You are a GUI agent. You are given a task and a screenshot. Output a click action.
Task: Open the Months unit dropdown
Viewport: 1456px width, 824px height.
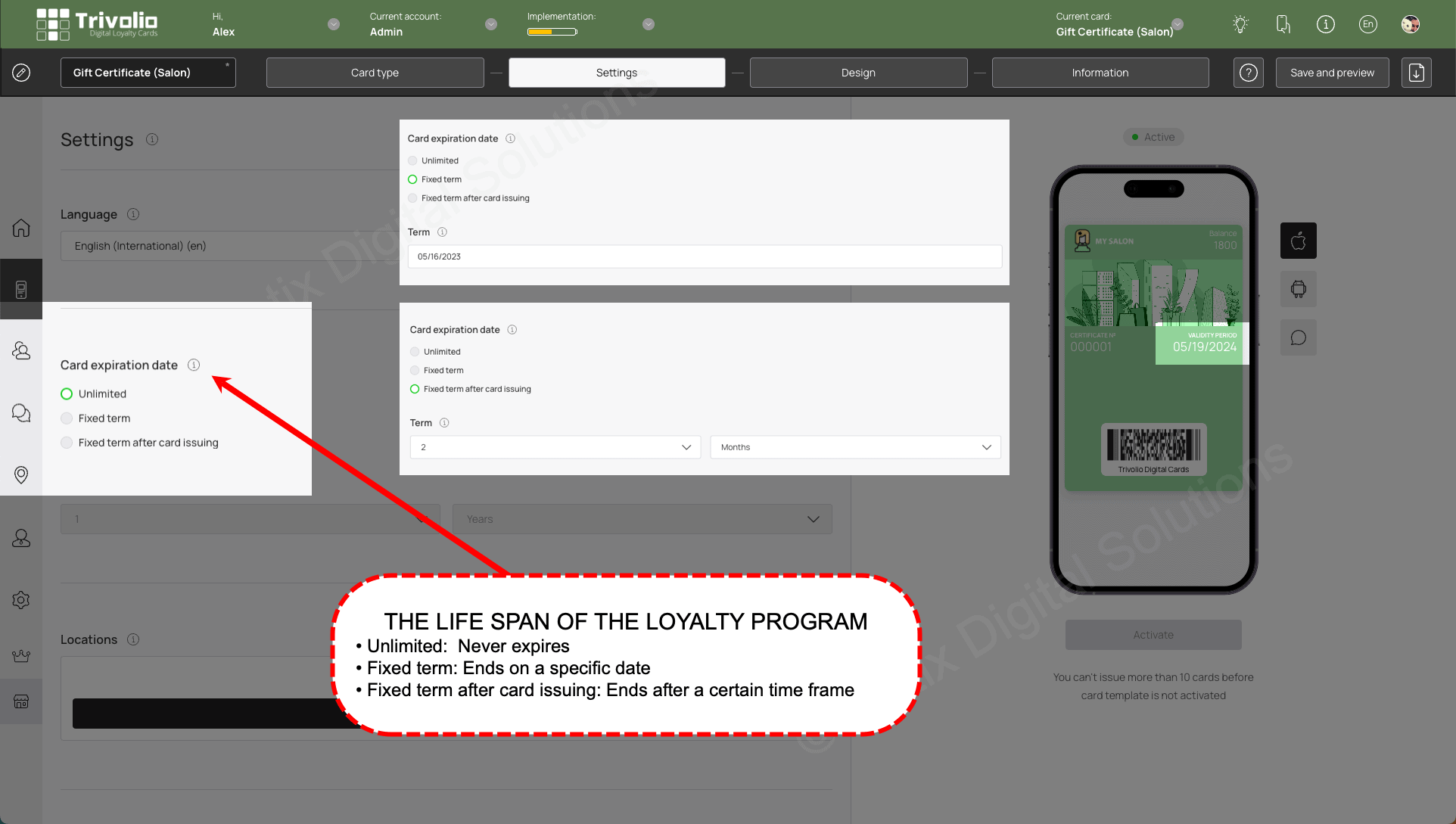pos(855,447)
